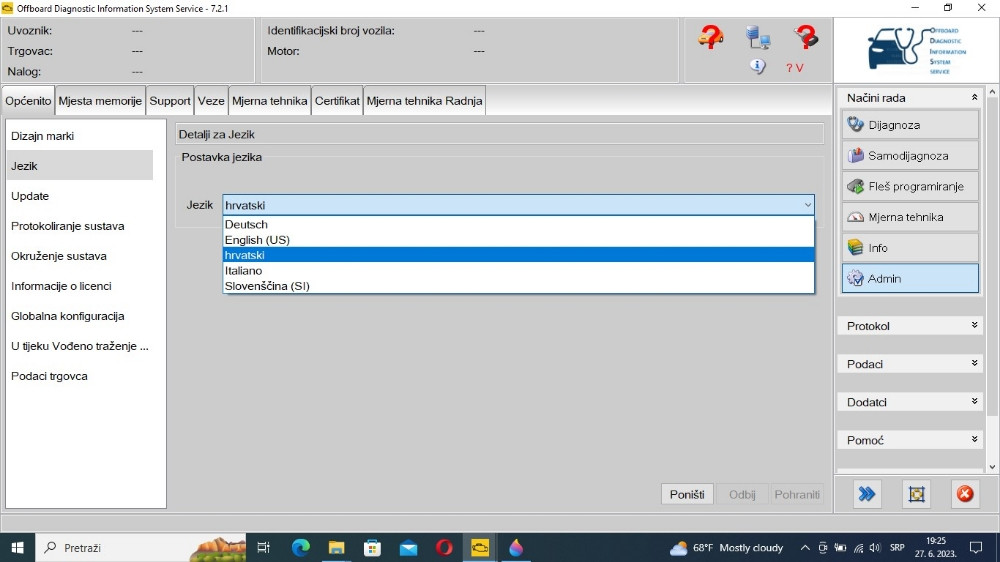The height and width of the screenshot is (562, 1000).
Task: Open Samodijagnoza mode
Action: (x=910, y=156)
